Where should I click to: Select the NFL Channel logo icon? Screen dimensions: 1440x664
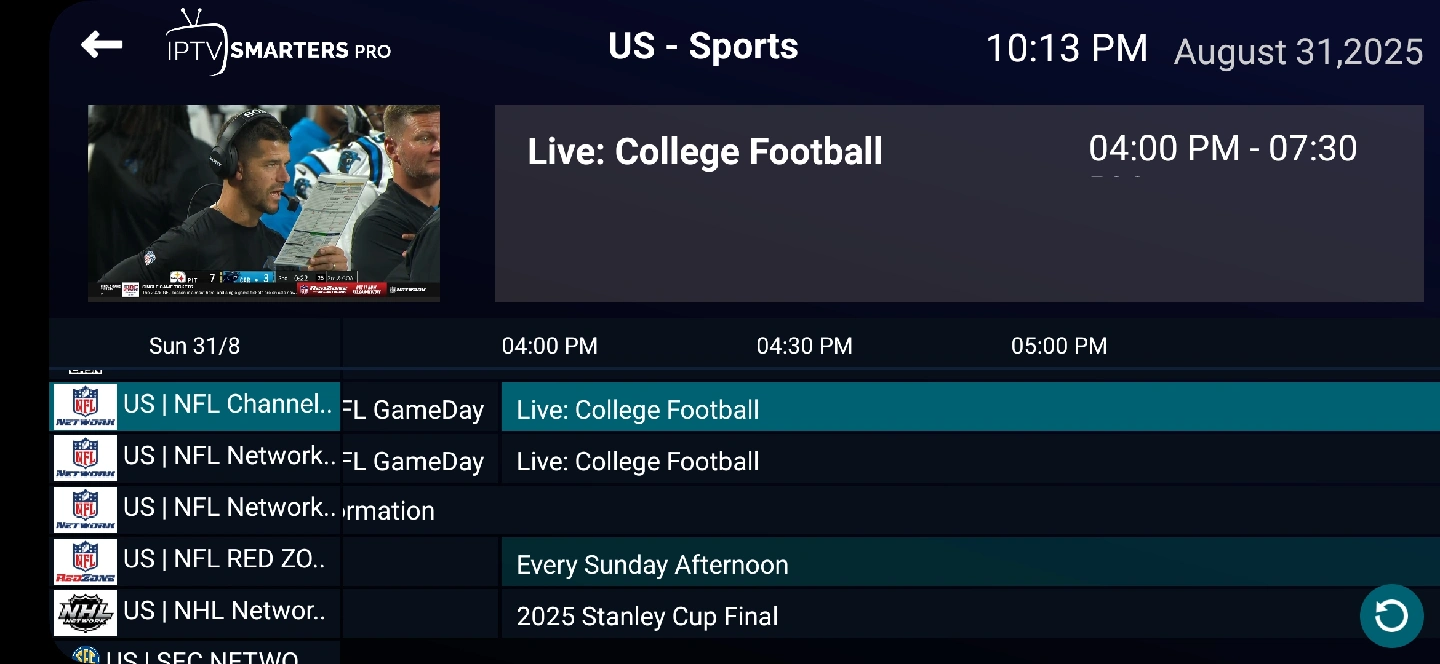[85, 406]
